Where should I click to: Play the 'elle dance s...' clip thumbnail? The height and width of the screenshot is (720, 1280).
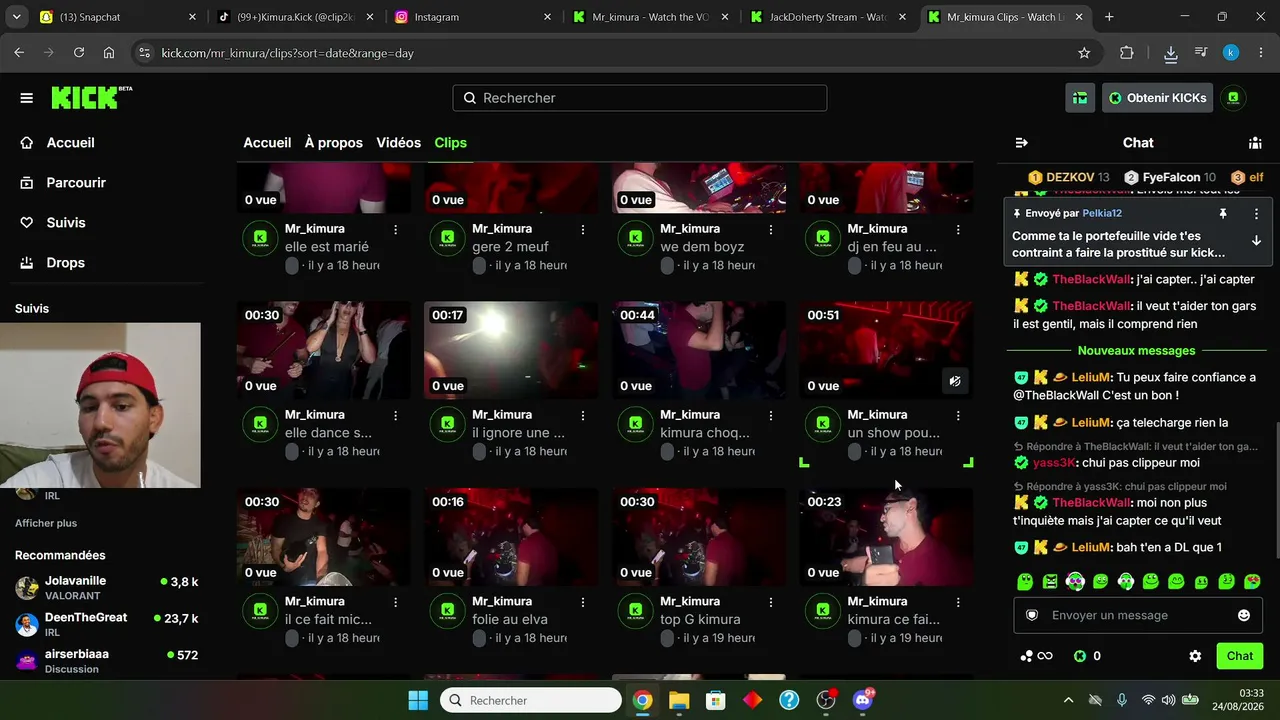[x=324, y=350]
